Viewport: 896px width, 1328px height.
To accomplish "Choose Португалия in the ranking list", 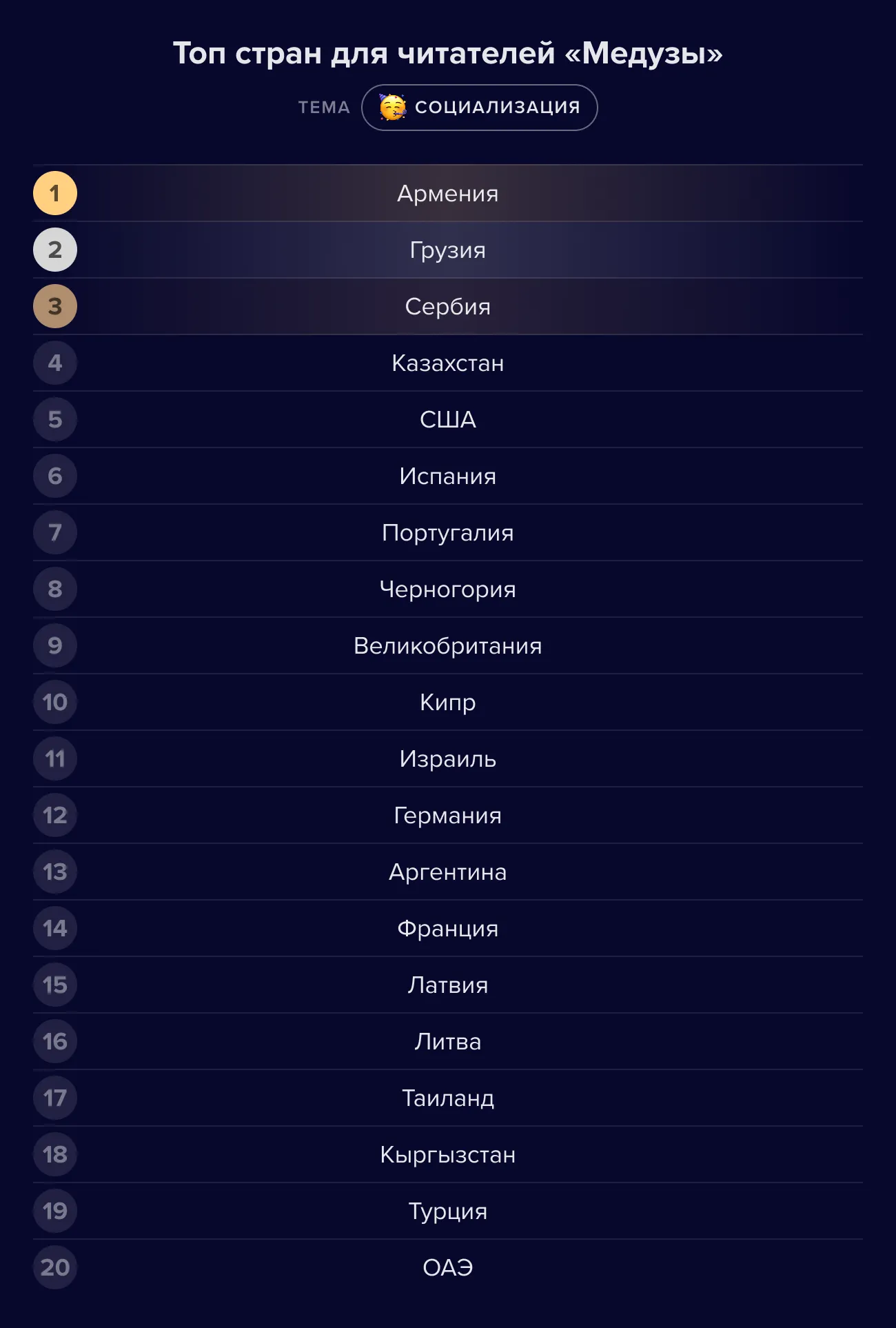I will (x=448, y=532).
